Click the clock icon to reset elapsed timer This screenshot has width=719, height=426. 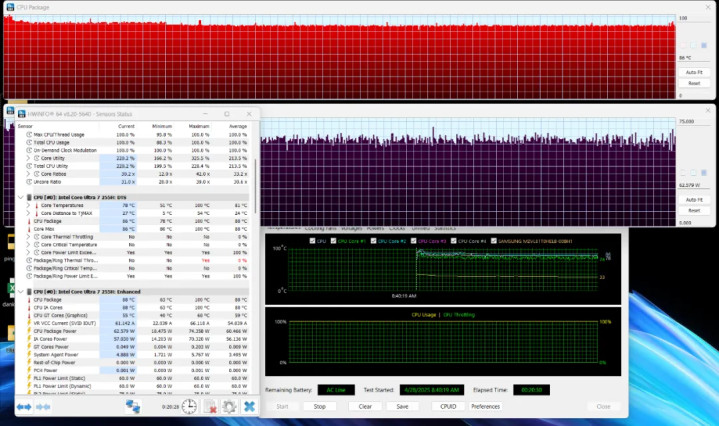(189, 407)
